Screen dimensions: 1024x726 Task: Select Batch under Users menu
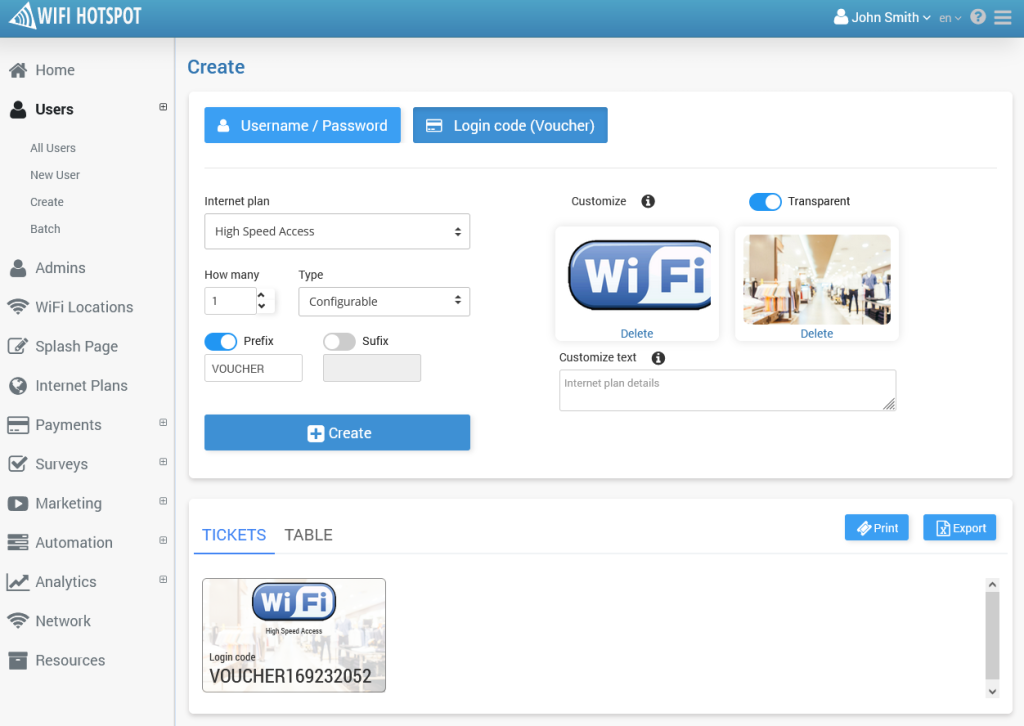pos(45,229)
